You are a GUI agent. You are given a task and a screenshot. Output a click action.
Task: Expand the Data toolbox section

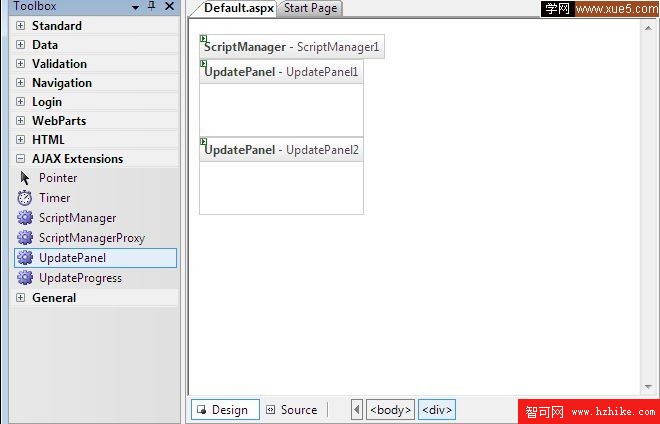coord(20,45)
